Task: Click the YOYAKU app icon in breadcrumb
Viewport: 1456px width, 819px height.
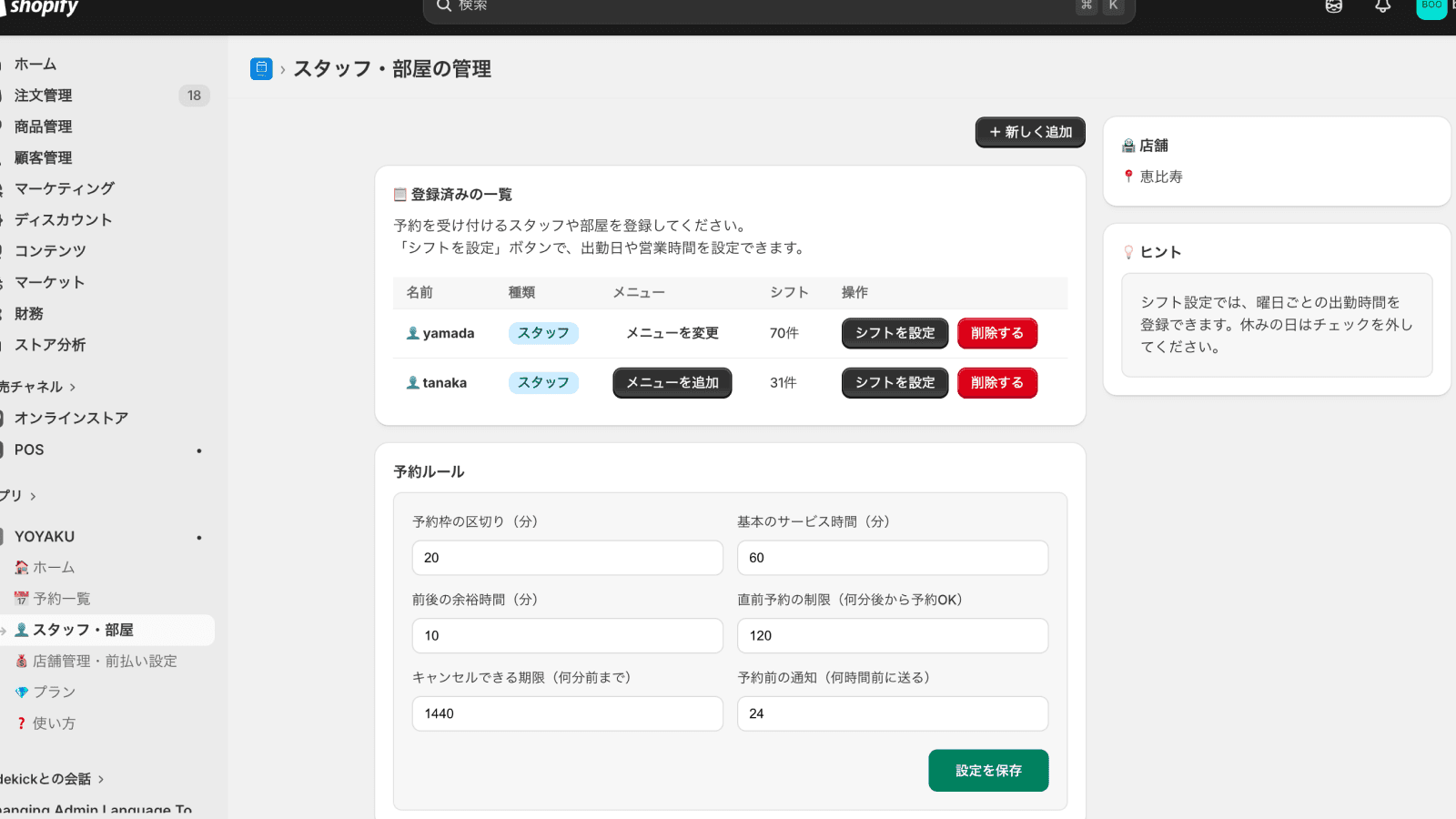Action: tap(261, 69)
